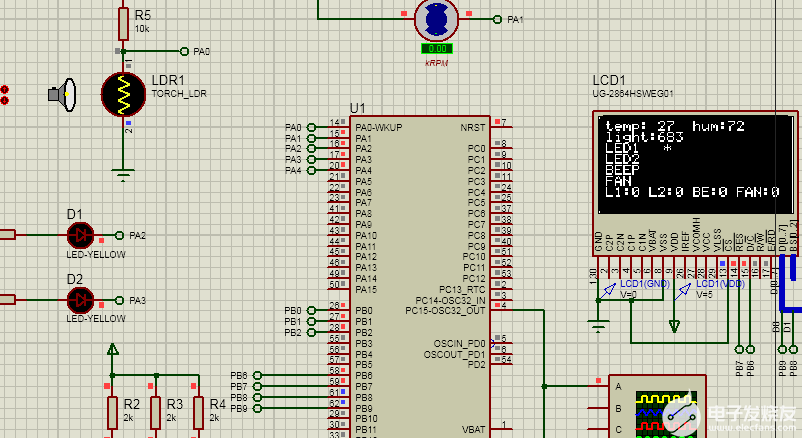Image resolution: width=802 pixels, height=438 pixels.
Task: Select resistor R3 2k
Action: (x=156, y=412)
